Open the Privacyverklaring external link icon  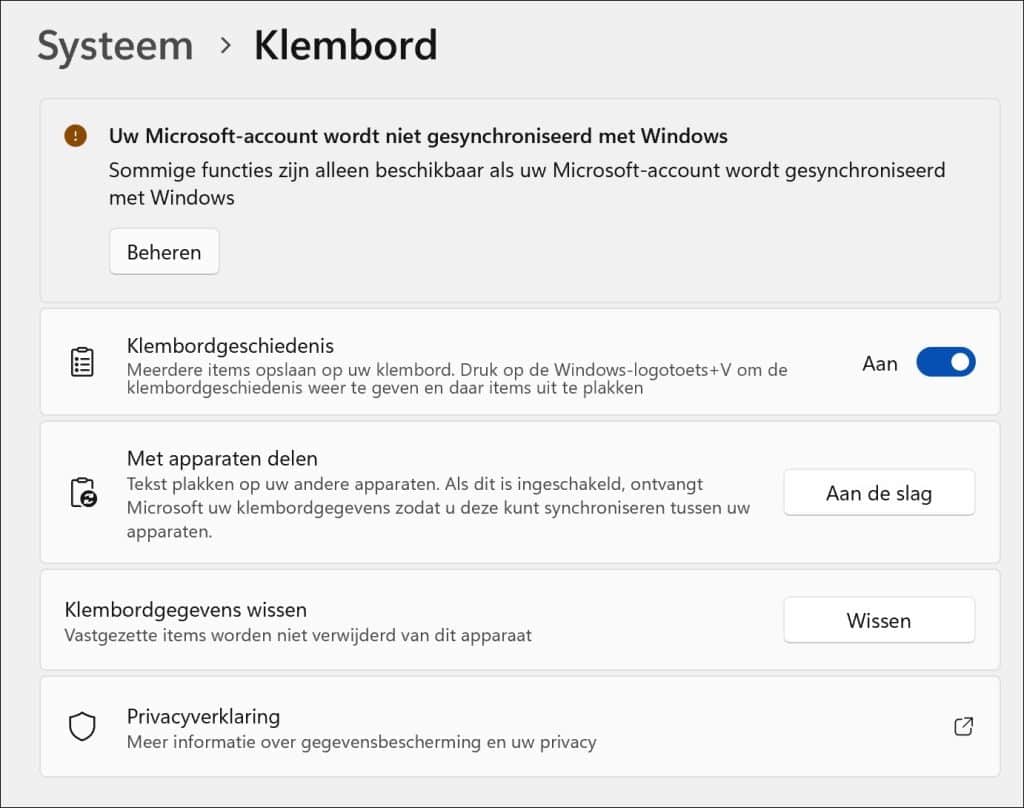coord(962,727)
